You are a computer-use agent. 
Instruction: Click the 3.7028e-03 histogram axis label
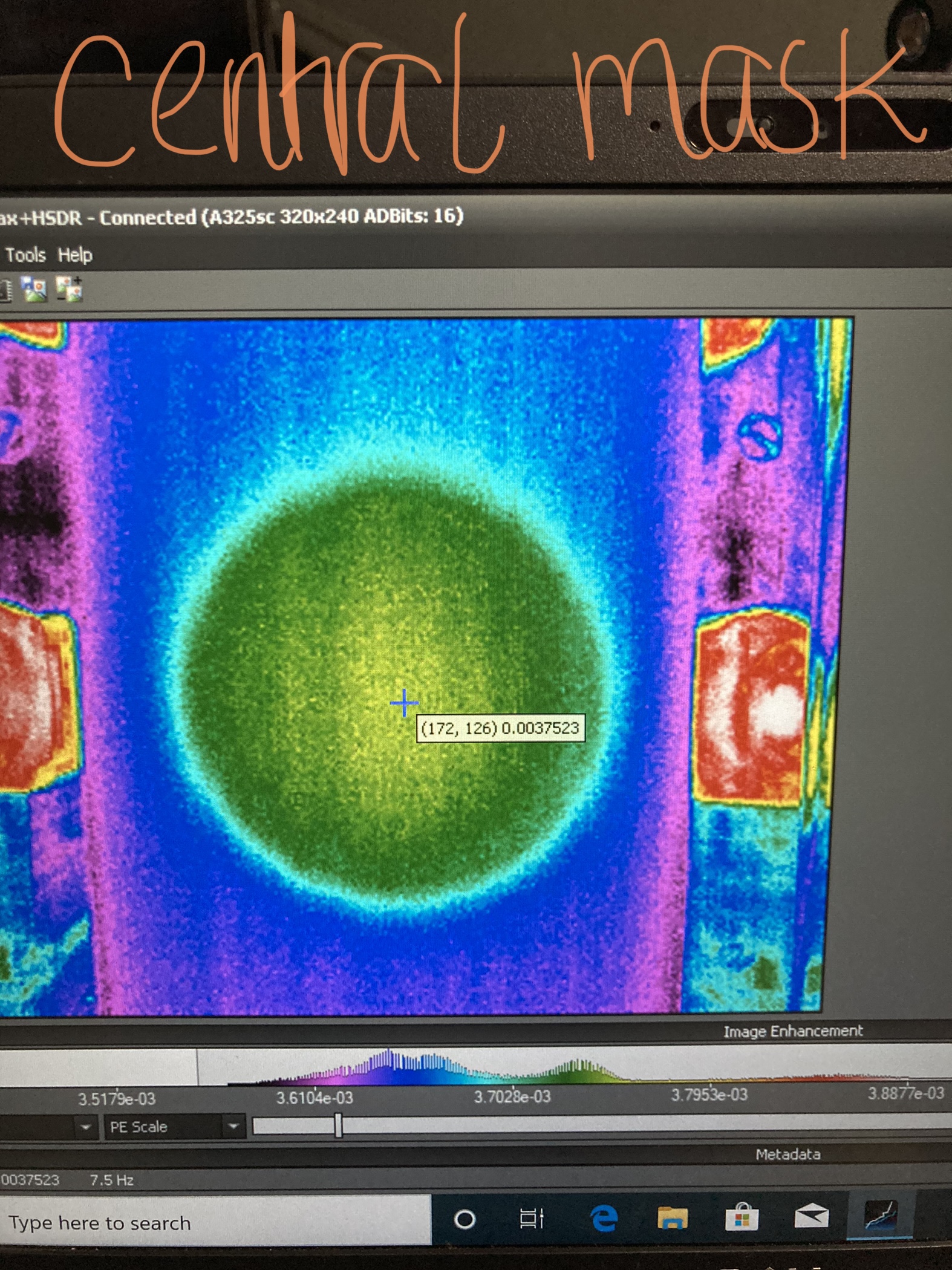[x=512, y=1096]
